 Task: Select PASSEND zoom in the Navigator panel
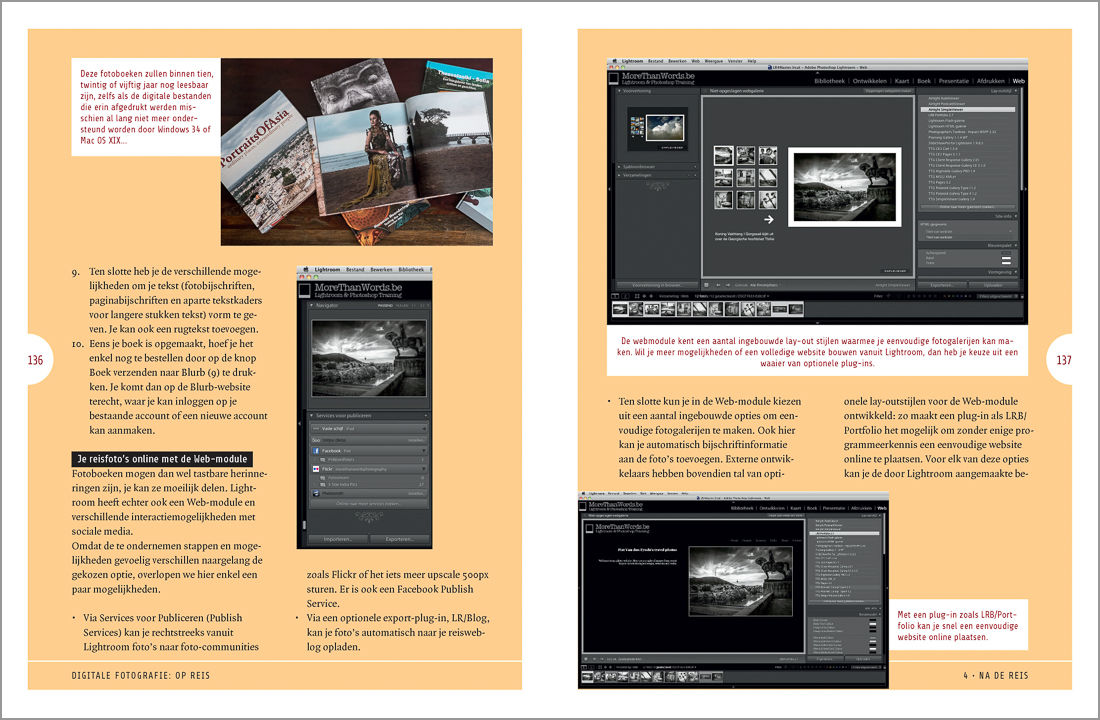pyautogui.click(x=385, y=305)
